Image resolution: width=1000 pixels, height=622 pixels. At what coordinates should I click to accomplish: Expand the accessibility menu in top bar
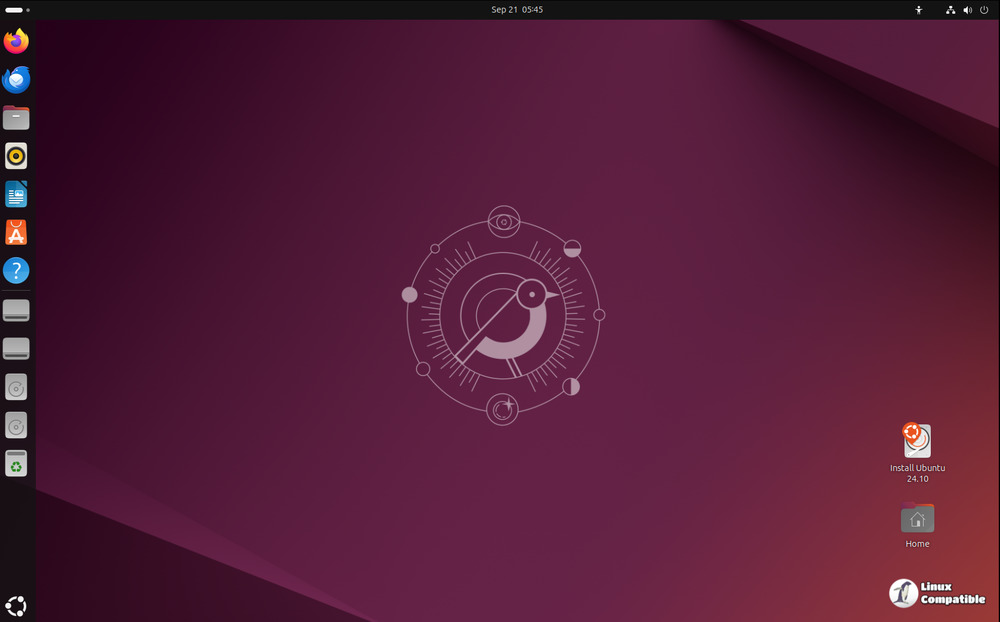click(919, 10)
